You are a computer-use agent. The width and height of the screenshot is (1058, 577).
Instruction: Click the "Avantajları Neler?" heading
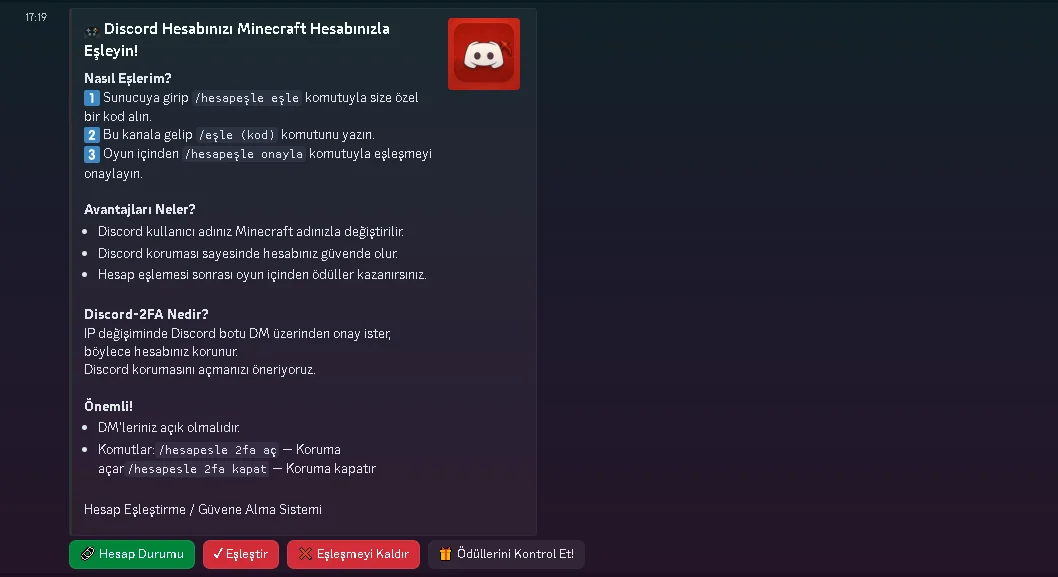[x=140, y=209]
